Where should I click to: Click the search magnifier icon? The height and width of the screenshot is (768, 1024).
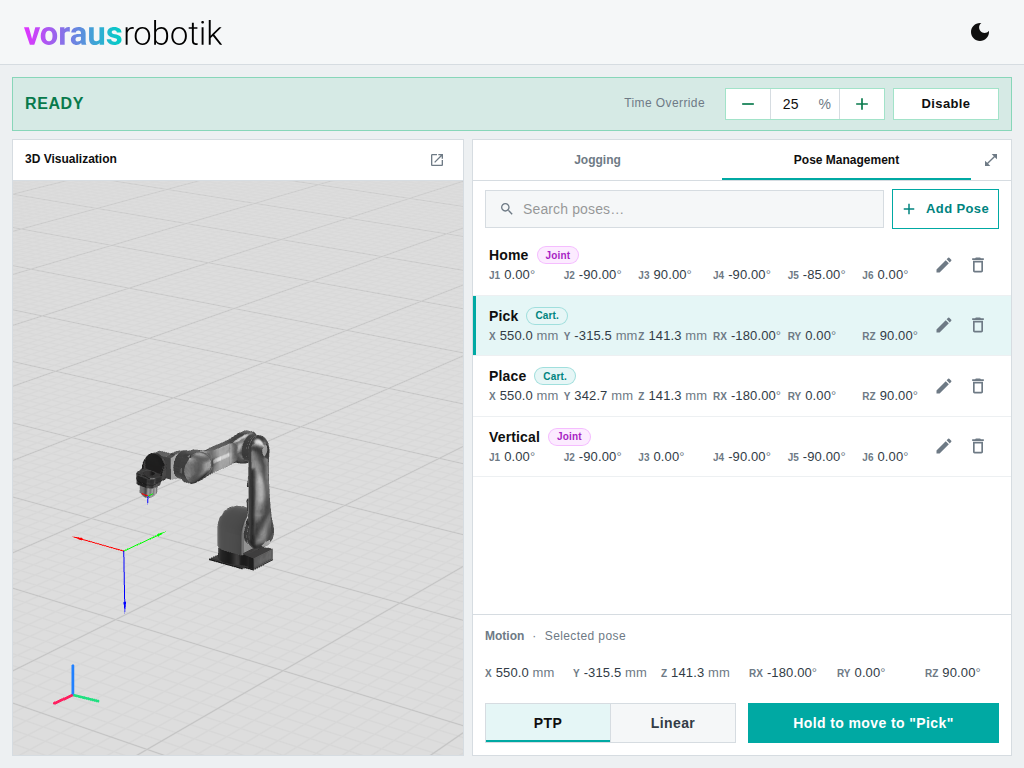pyautogui.click(x=506, y=209)
